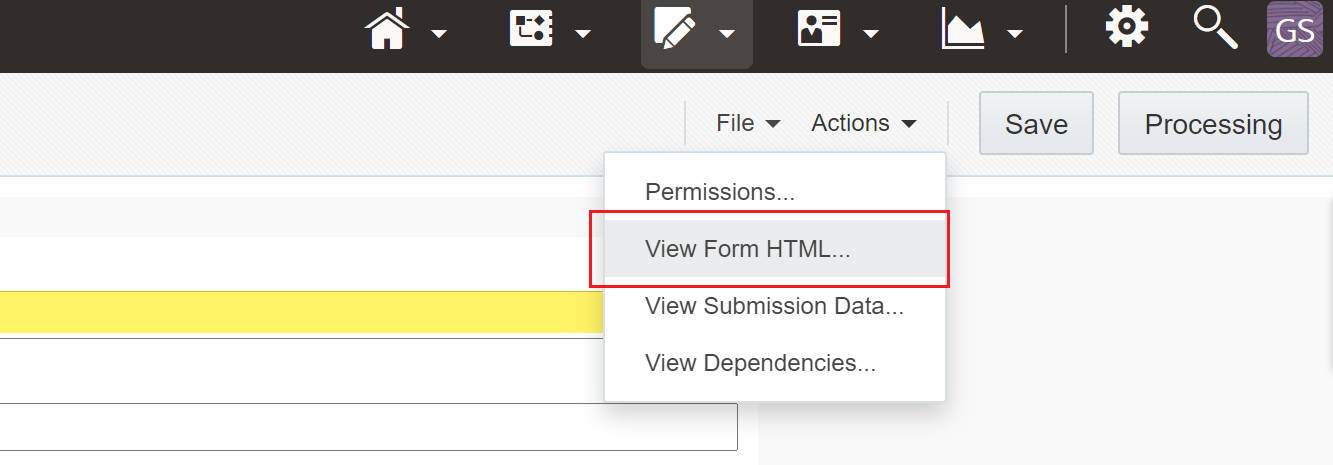Choose View Submission Data... option
The height and width of the screenshot is (465, 1333).
pyautogui.click(x=775, y=306)
